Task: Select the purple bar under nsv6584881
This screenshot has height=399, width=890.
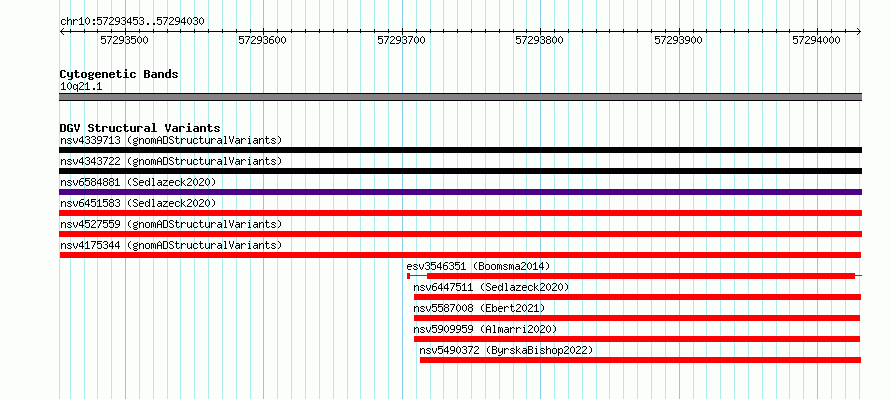Action: 460,192
